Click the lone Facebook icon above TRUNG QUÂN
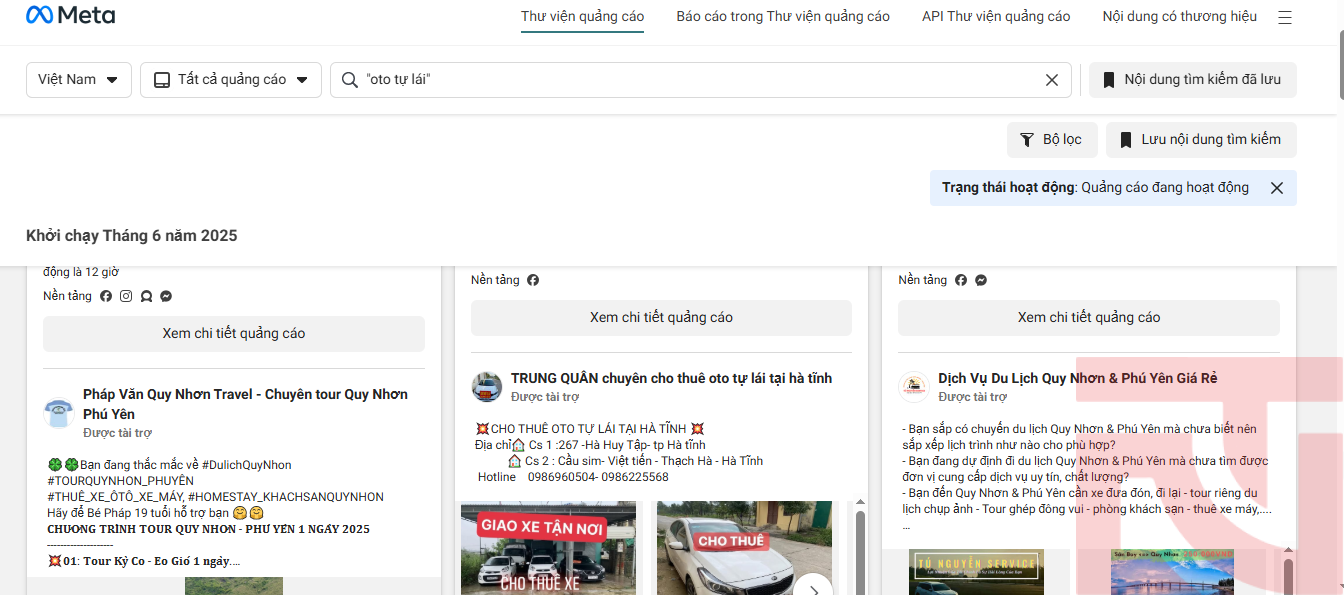The image size is (1344, 595). 533,280
